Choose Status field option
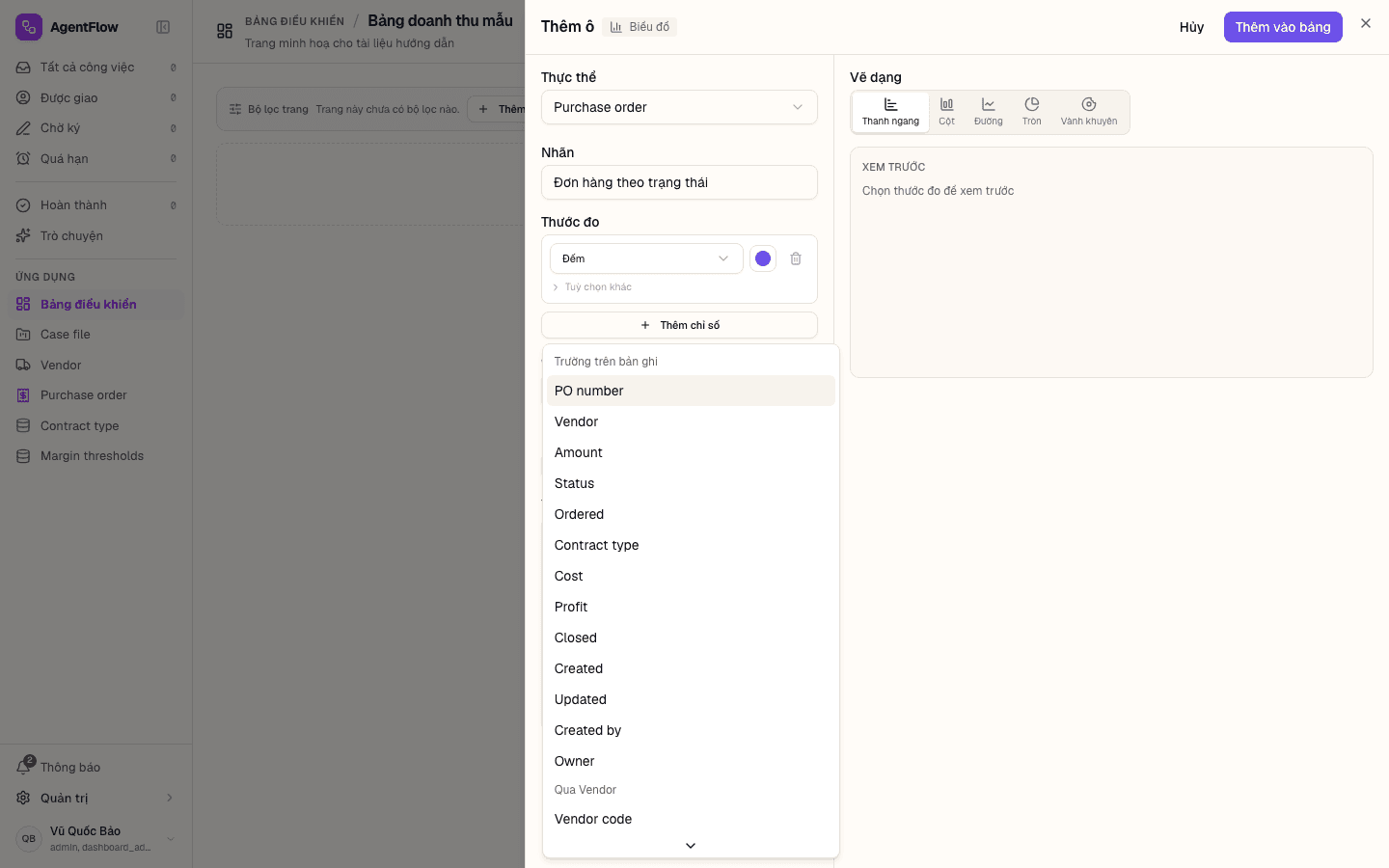Viewport: 1389px width, 868px height. pos(691,483)
